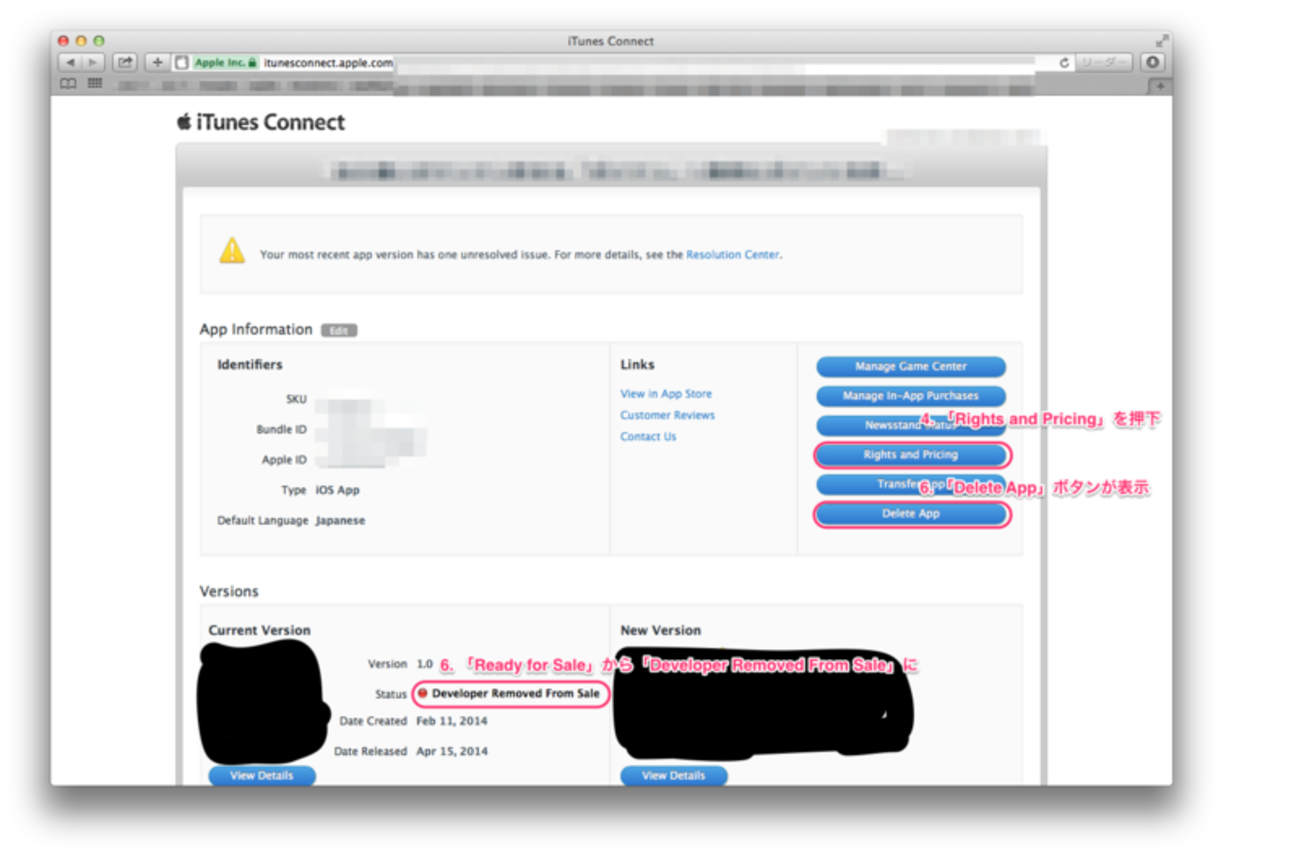Image resolution: width=1299 pixels, height=856 pixels.
Task: Click the 'Default Language' label
Action: click(262, 521)
